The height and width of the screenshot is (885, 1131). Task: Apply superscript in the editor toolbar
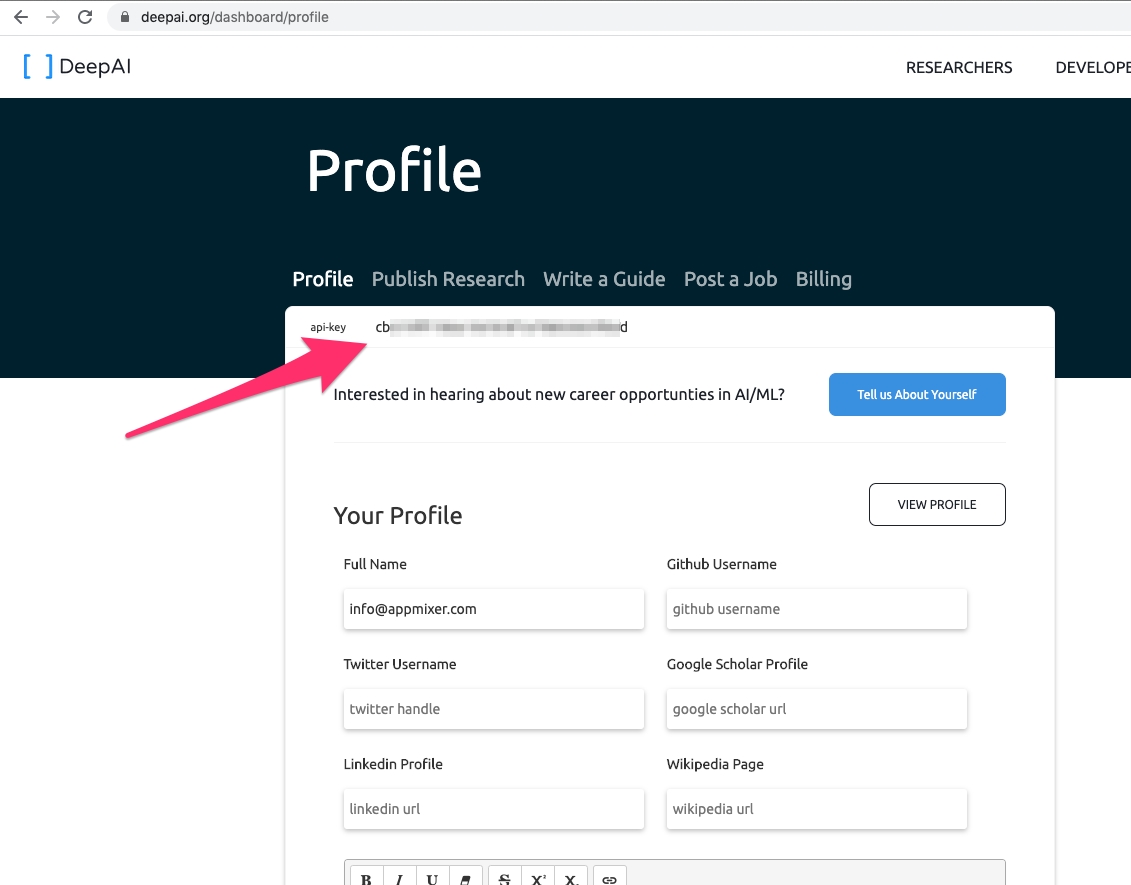pyautogui.click(x=538, y=878)
